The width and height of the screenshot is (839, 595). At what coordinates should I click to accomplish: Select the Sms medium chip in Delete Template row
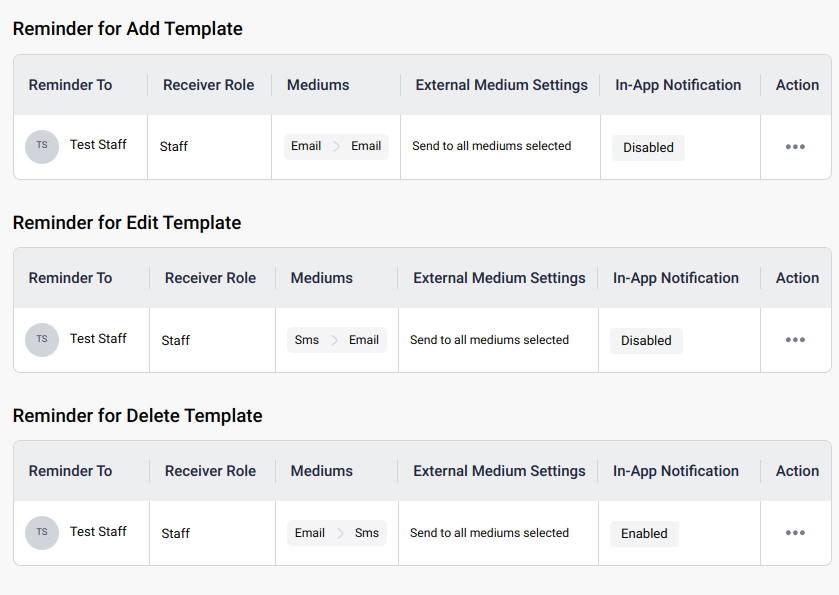point(367,533)
